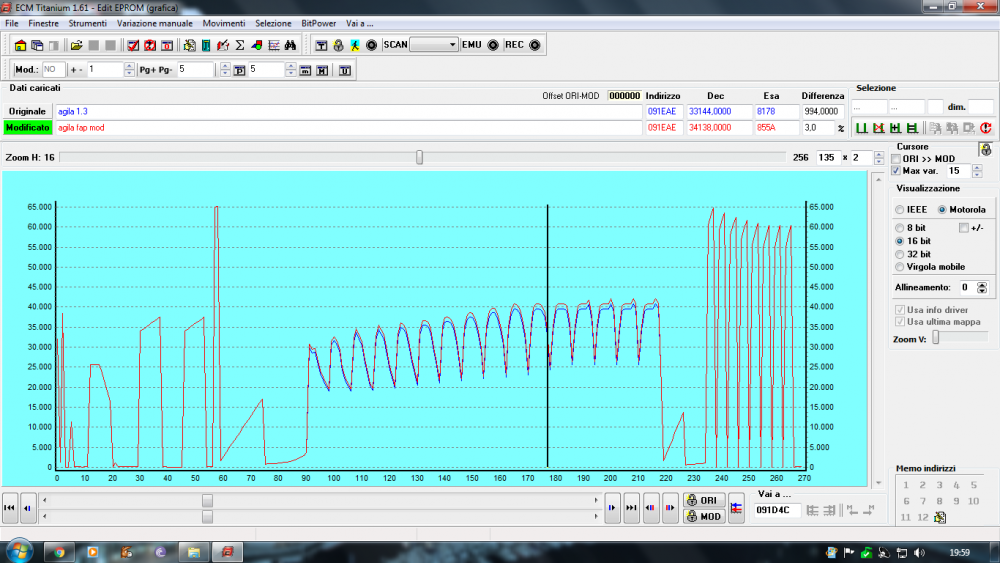Enable the ORI >> MOD checkbox

(896, 159)
